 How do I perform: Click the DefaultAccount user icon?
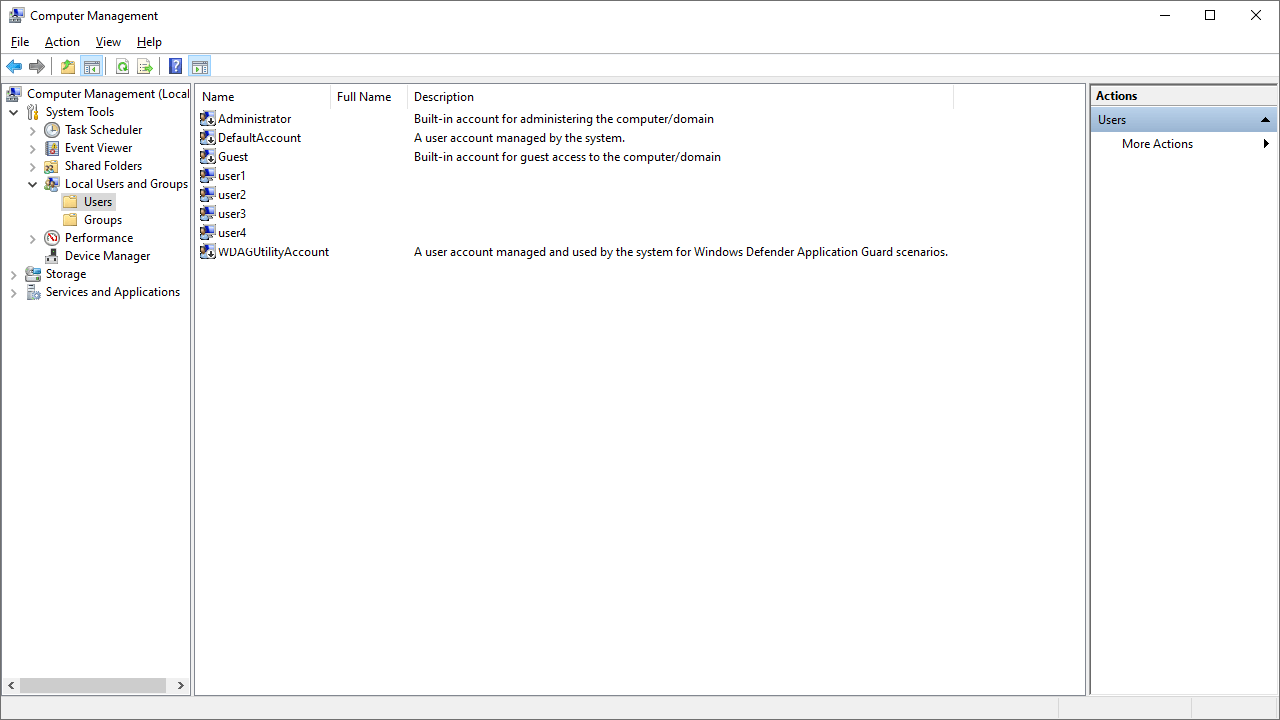point(208,137)
